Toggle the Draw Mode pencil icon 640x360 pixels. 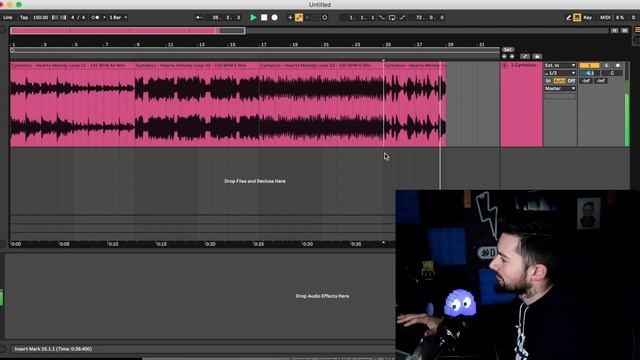coord(568,18)
